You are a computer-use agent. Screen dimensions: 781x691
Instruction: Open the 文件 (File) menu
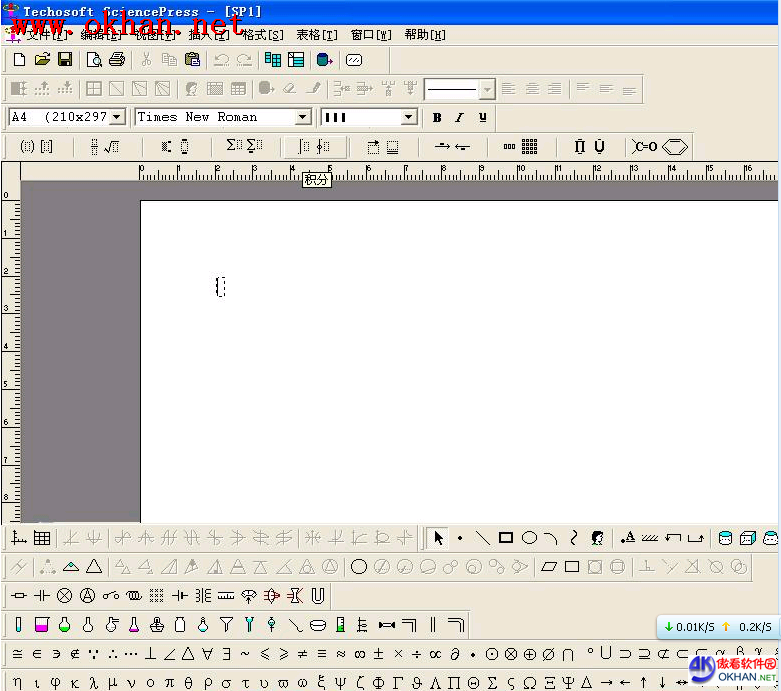tap(46, 34)
